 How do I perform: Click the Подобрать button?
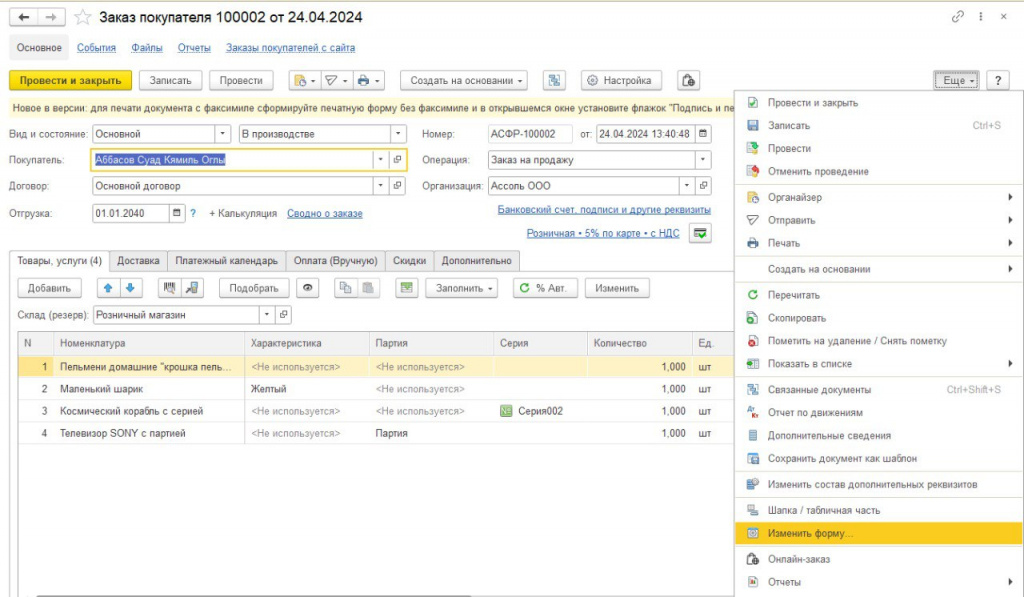click(253, 288)
